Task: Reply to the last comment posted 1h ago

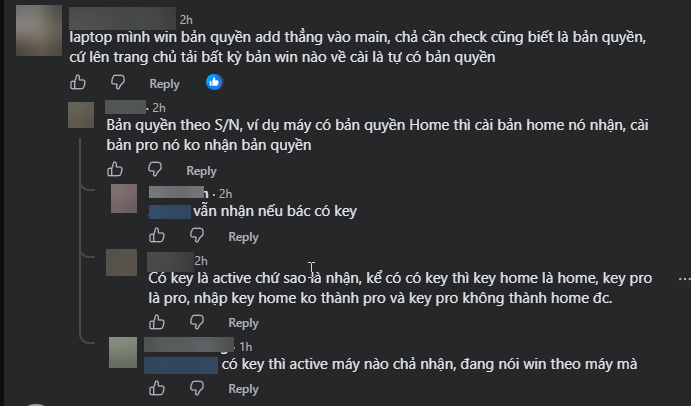Action: pos(243,389)
